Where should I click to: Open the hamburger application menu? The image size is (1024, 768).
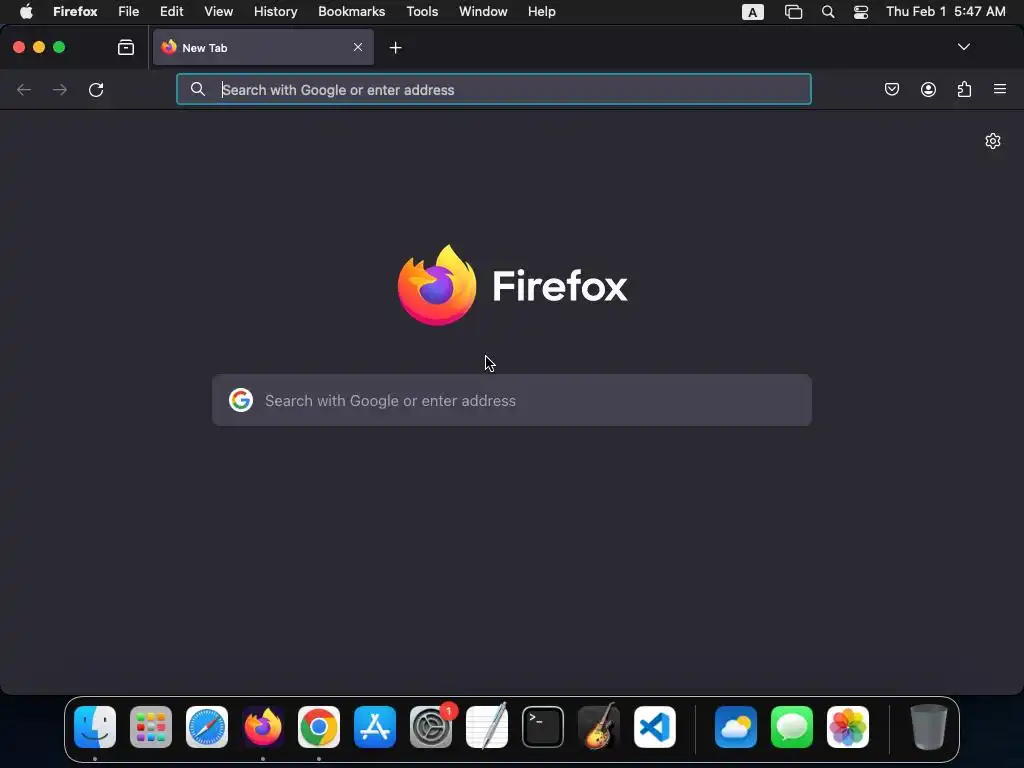1000,89
